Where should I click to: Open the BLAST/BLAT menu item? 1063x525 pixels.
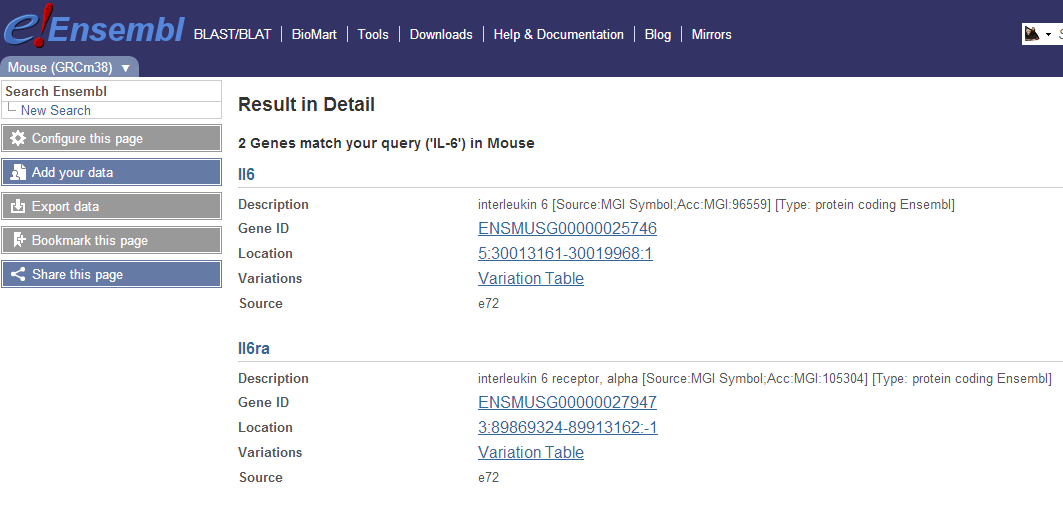(x=232, y=34)
